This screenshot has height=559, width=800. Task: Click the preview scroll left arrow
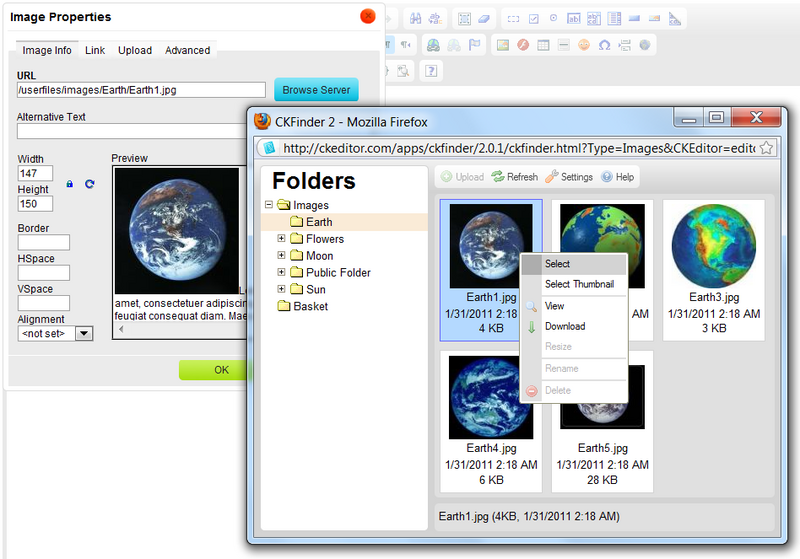pyautogui.click(x=121, y=329)
